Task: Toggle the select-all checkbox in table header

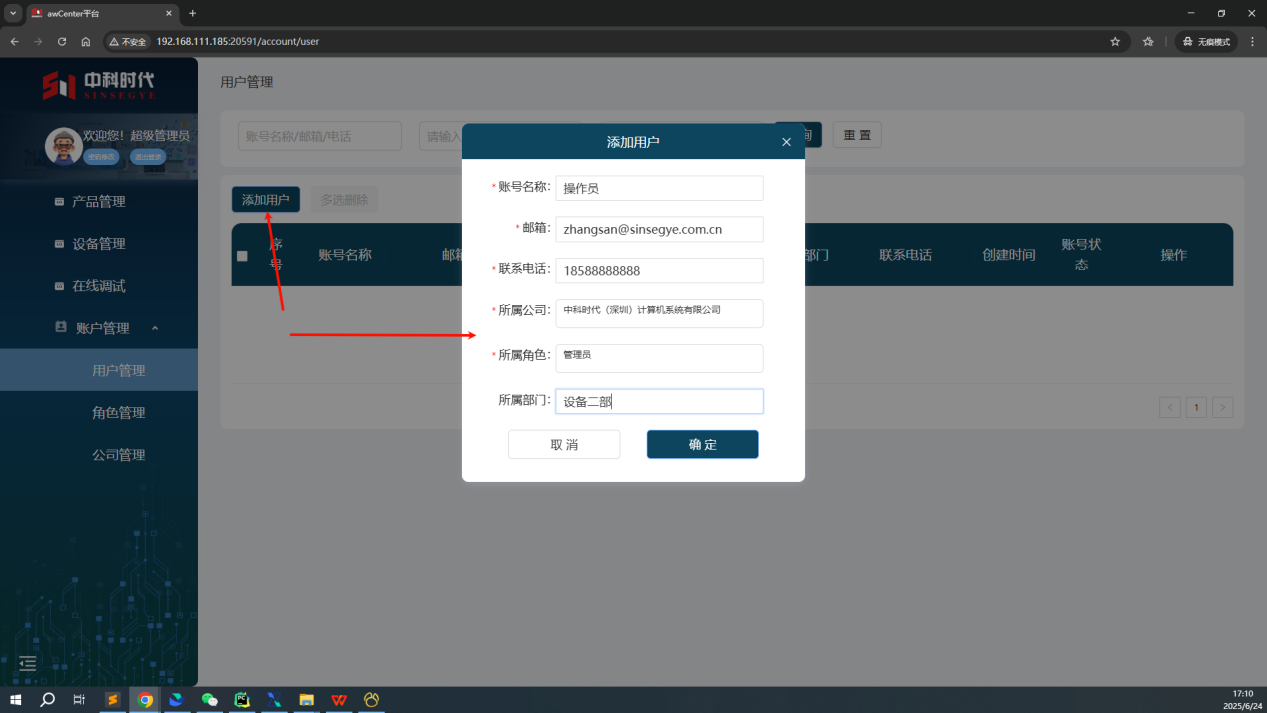Action: pos(242,256)
